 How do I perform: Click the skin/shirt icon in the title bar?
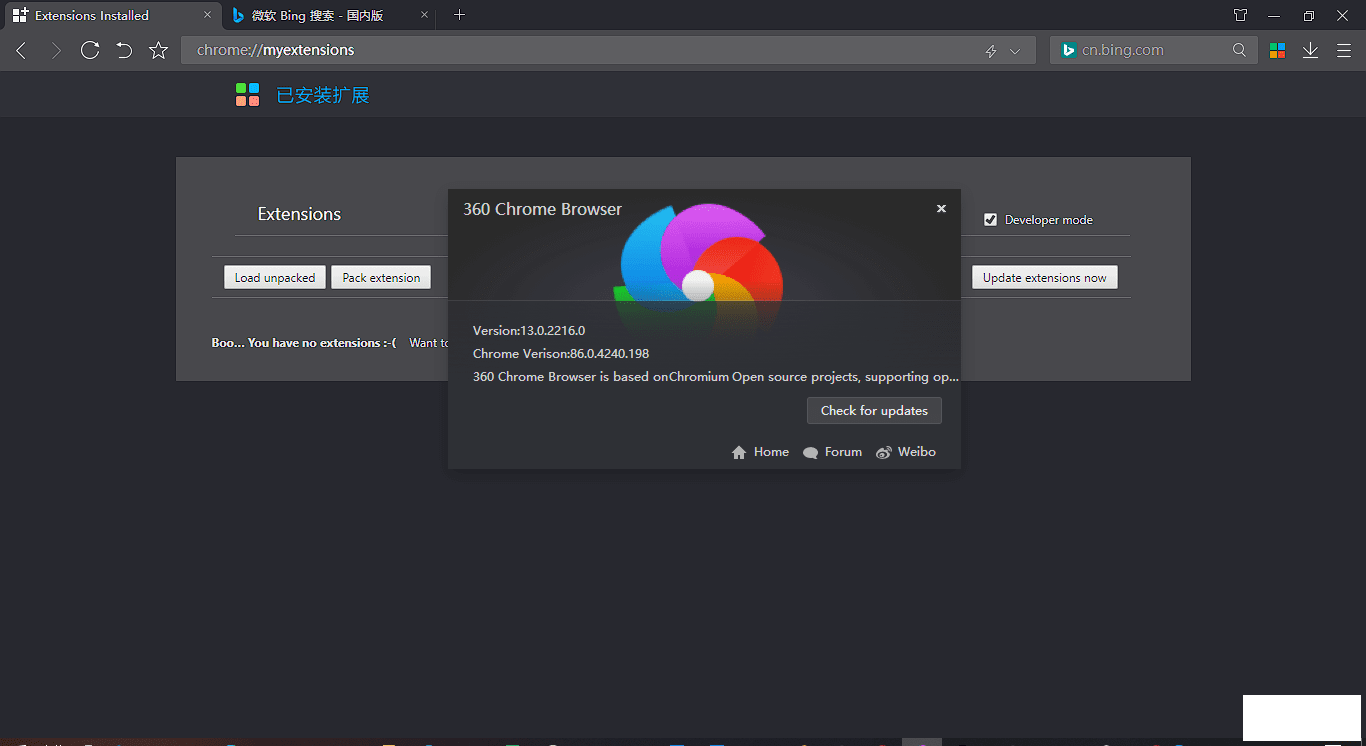[x=1240, y=15]
